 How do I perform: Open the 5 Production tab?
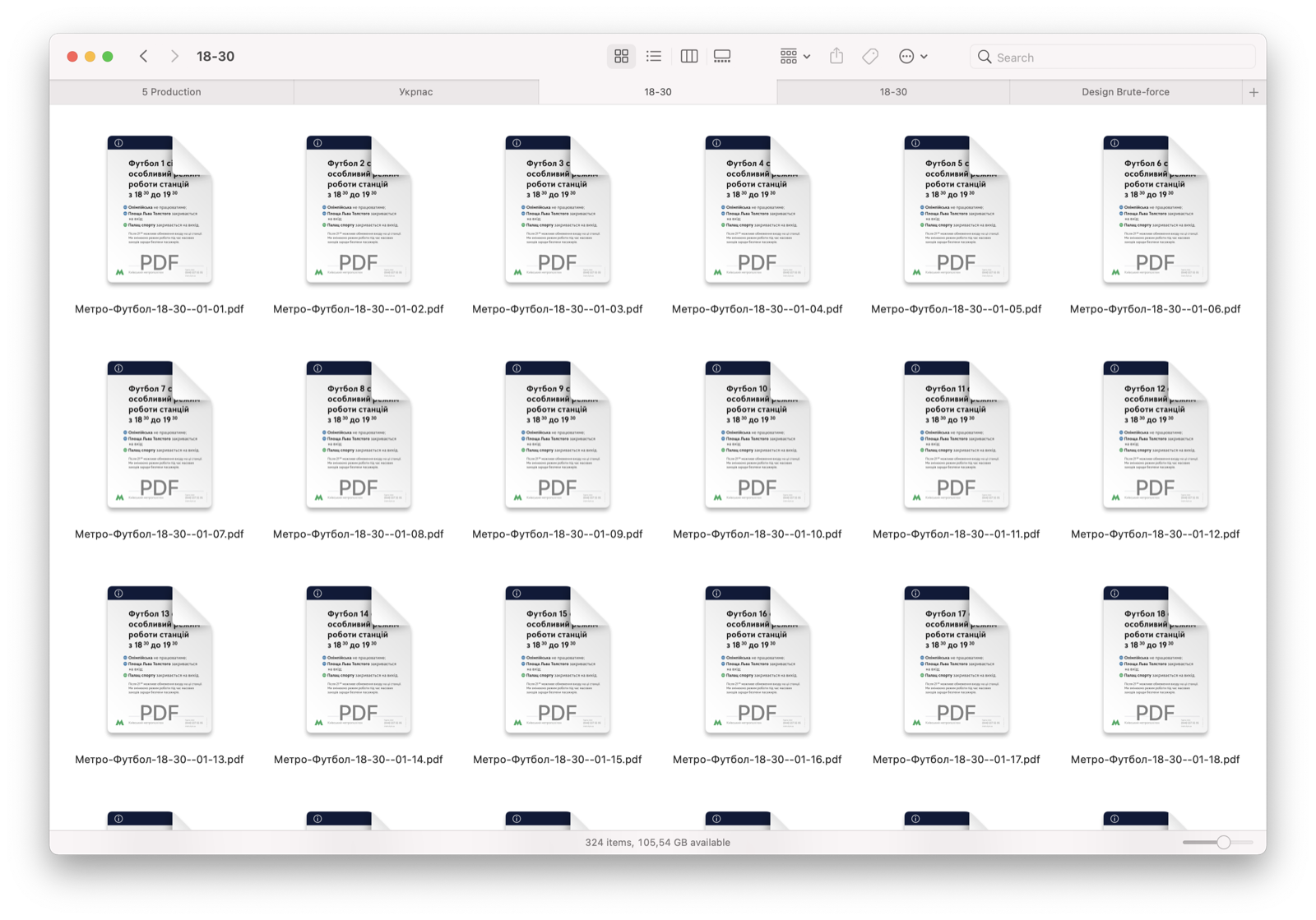tap(171, 92)
